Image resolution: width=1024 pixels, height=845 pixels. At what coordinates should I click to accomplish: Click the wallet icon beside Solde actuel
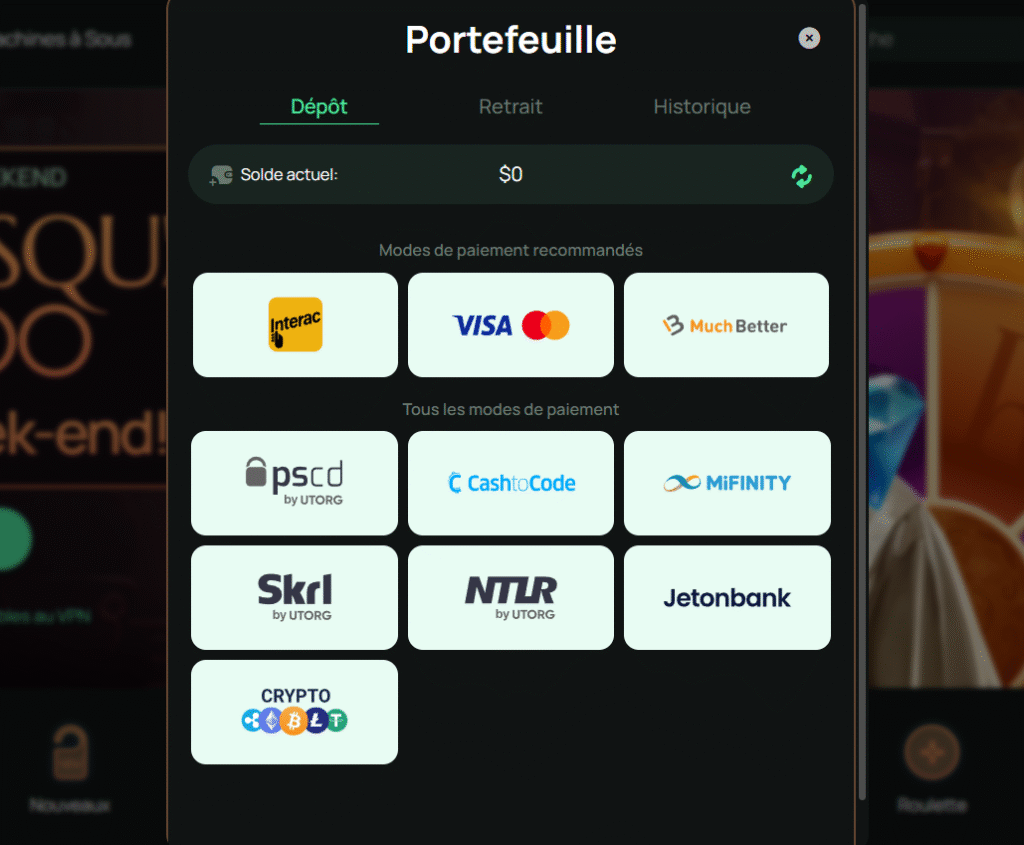tap(221, 175)
